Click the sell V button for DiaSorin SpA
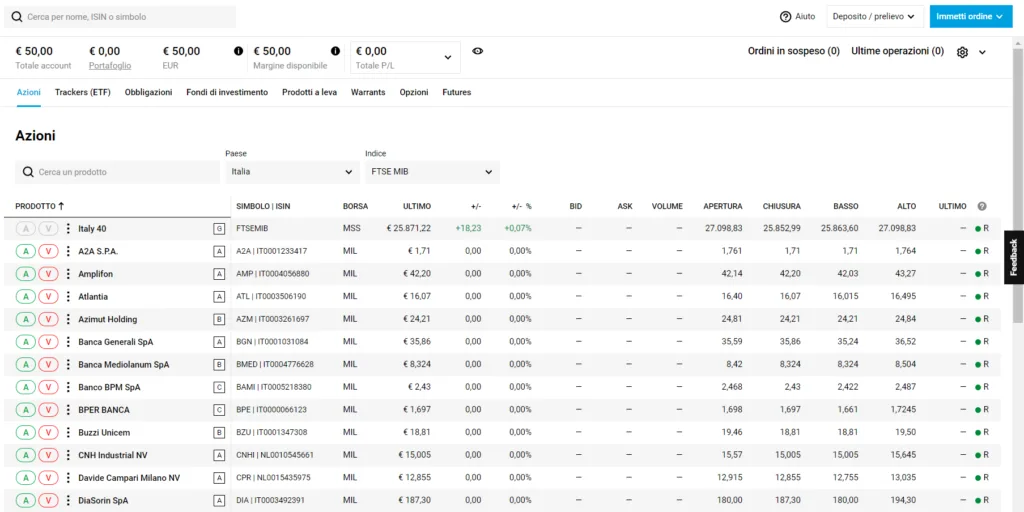This screenshot has height=512, width=1024. (48, 500)
